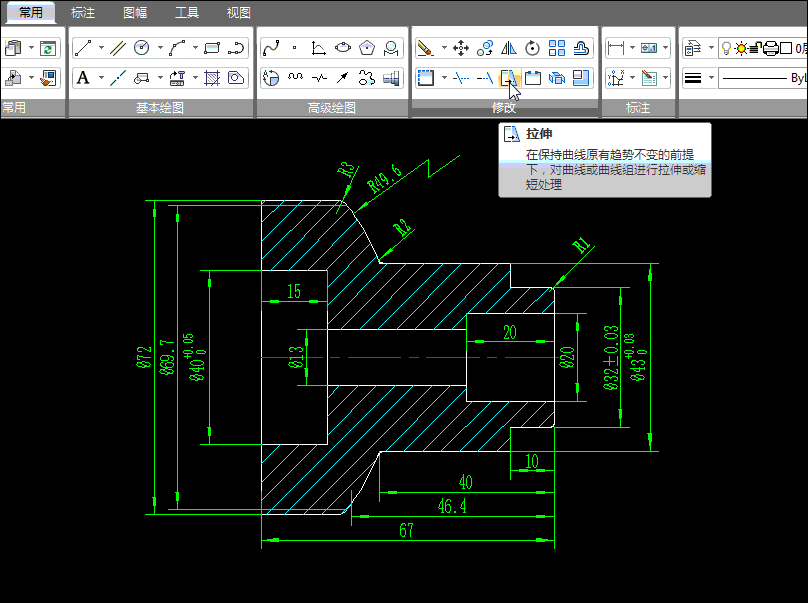This screenshot has width=808, height=603.
Task: Expand the Trim tool dropdown arrow
Action: coord(444,78)
